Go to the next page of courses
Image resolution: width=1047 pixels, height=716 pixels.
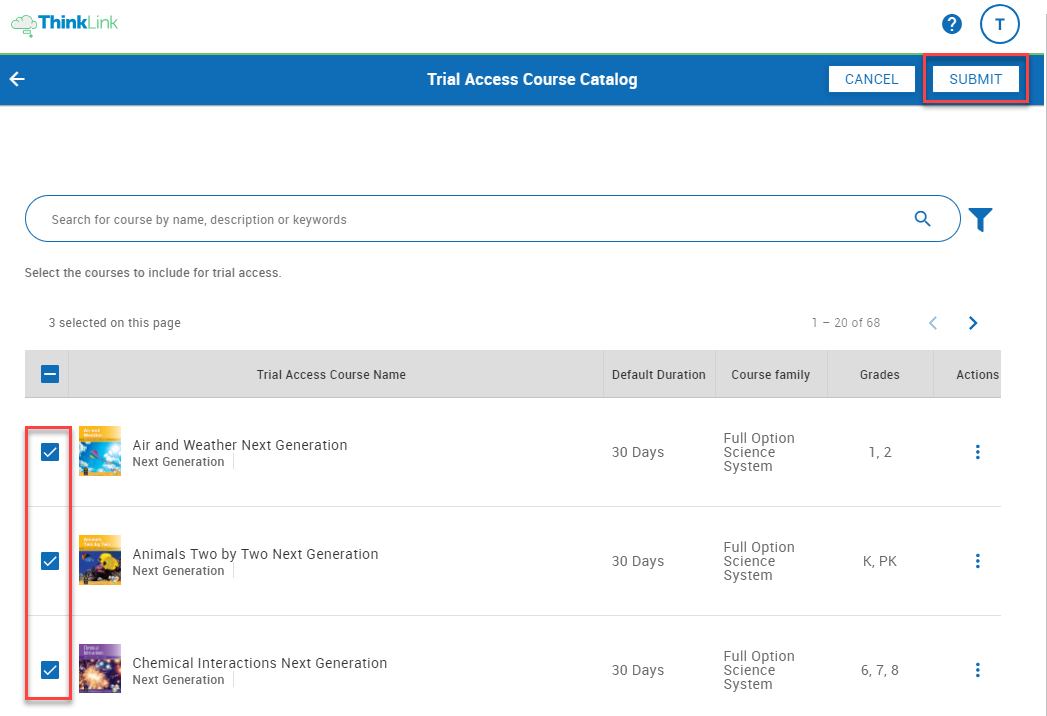point(972,323)
